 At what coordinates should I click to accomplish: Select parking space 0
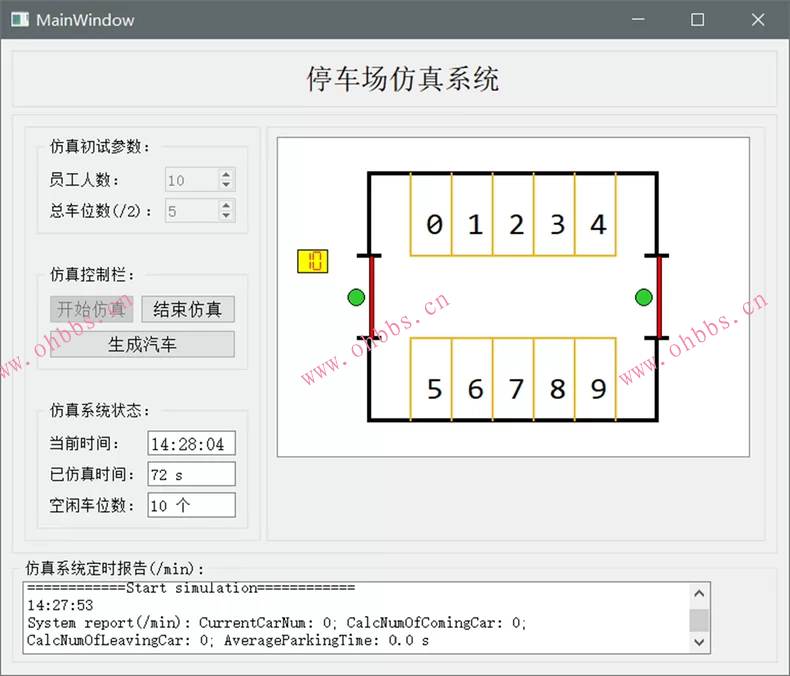(x=431, y=215)
